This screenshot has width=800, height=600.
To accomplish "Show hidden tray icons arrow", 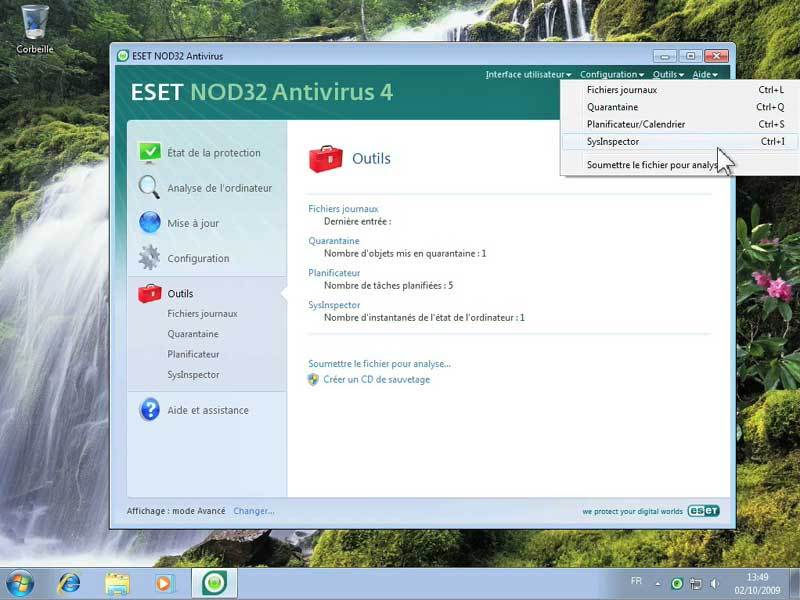I will [x=658, y=584].
